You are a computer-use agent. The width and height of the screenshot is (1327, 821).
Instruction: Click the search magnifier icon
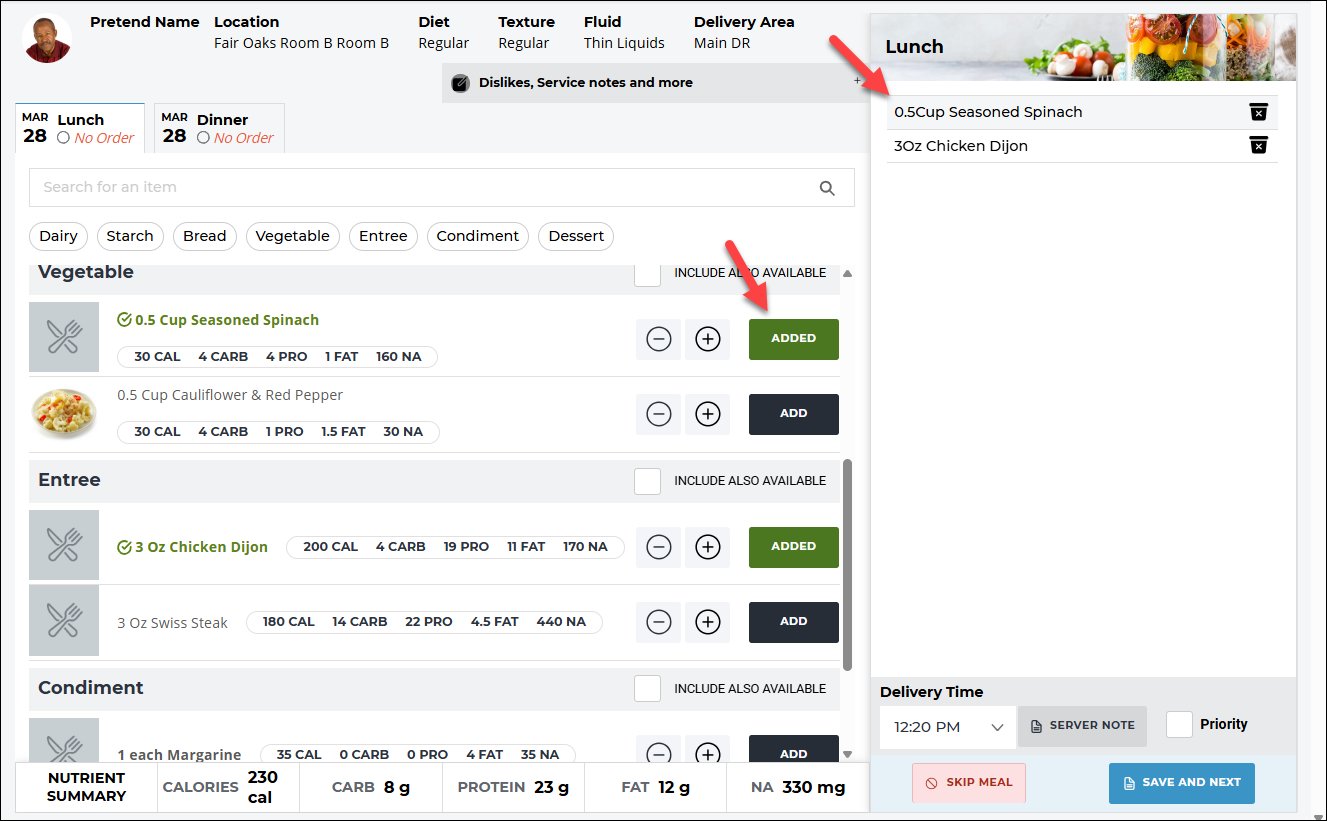tap(827, 187)
